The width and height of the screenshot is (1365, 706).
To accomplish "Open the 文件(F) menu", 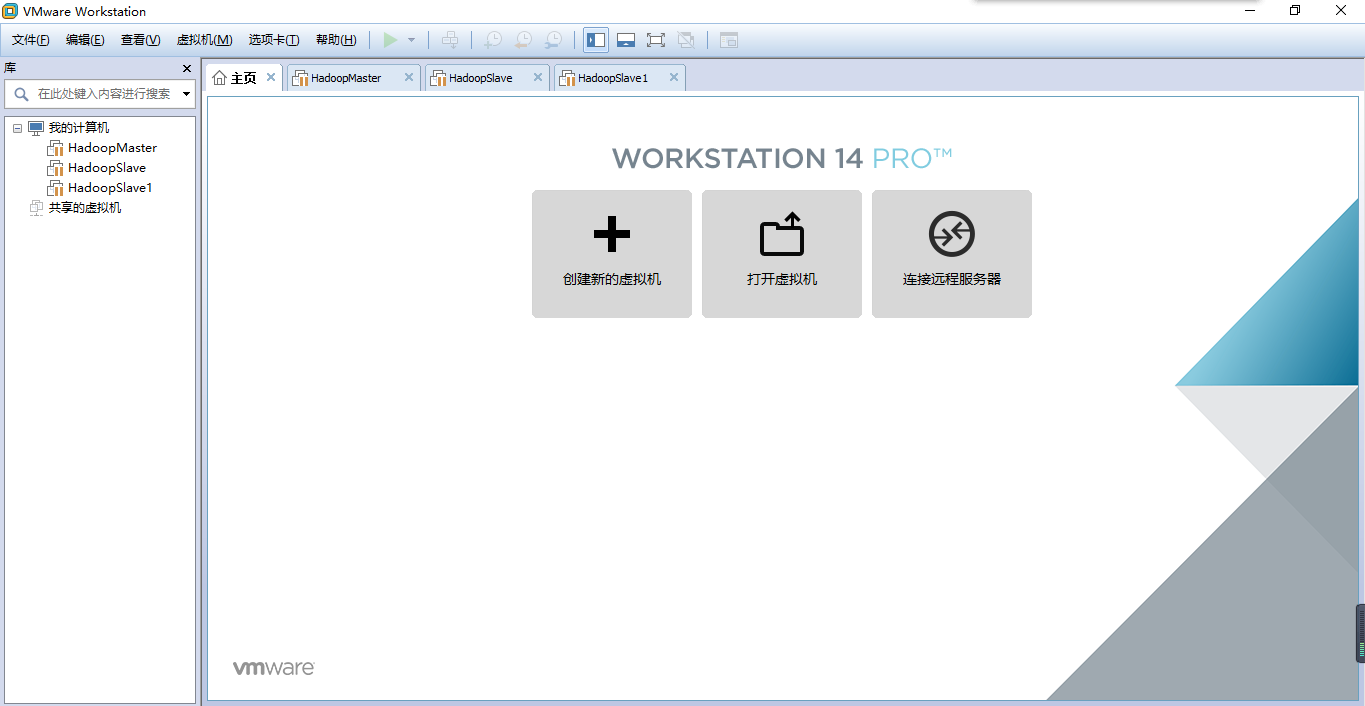I will pos(31,40).
